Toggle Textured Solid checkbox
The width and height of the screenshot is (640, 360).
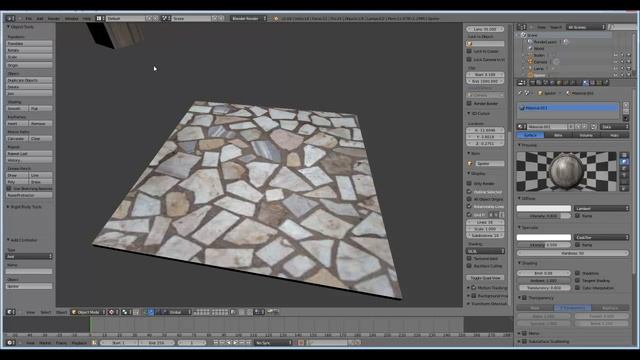pos(469,258)
